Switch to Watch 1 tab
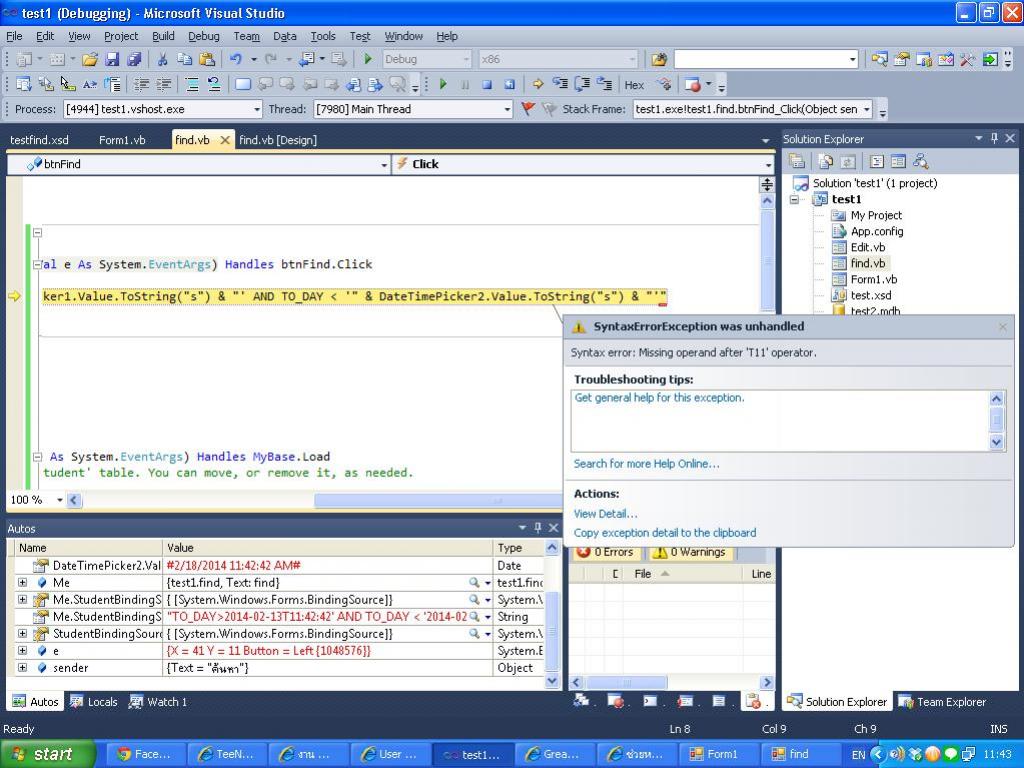This screenshot has width=1024, height=768. pyautogui.click(x=158, y=702)
